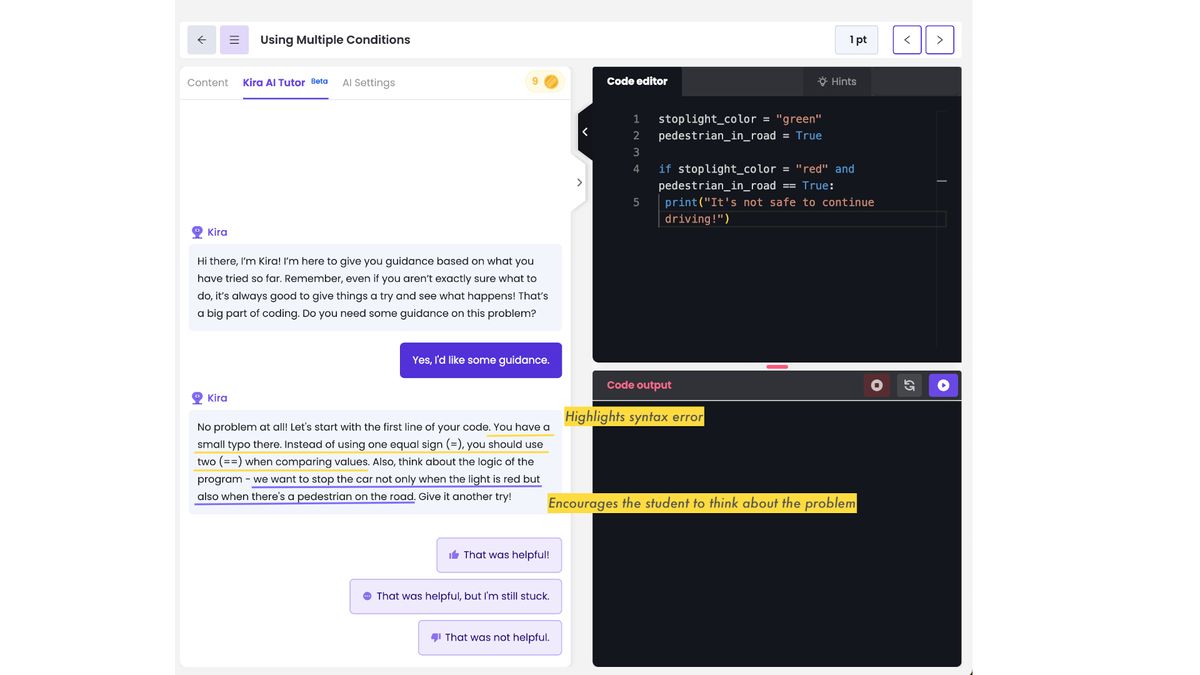The width and height of the screenshot is (1200, 675).
Task: Navigate to the previous exercise arrow button
Action: pyautogui.click(x=907, y=39)
